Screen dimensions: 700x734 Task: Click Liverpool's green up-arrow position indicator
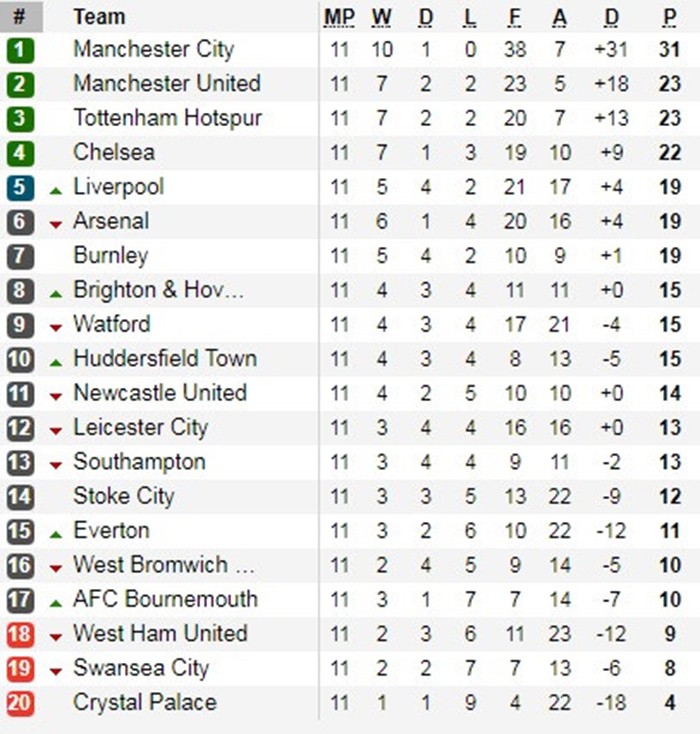(55, 189)
